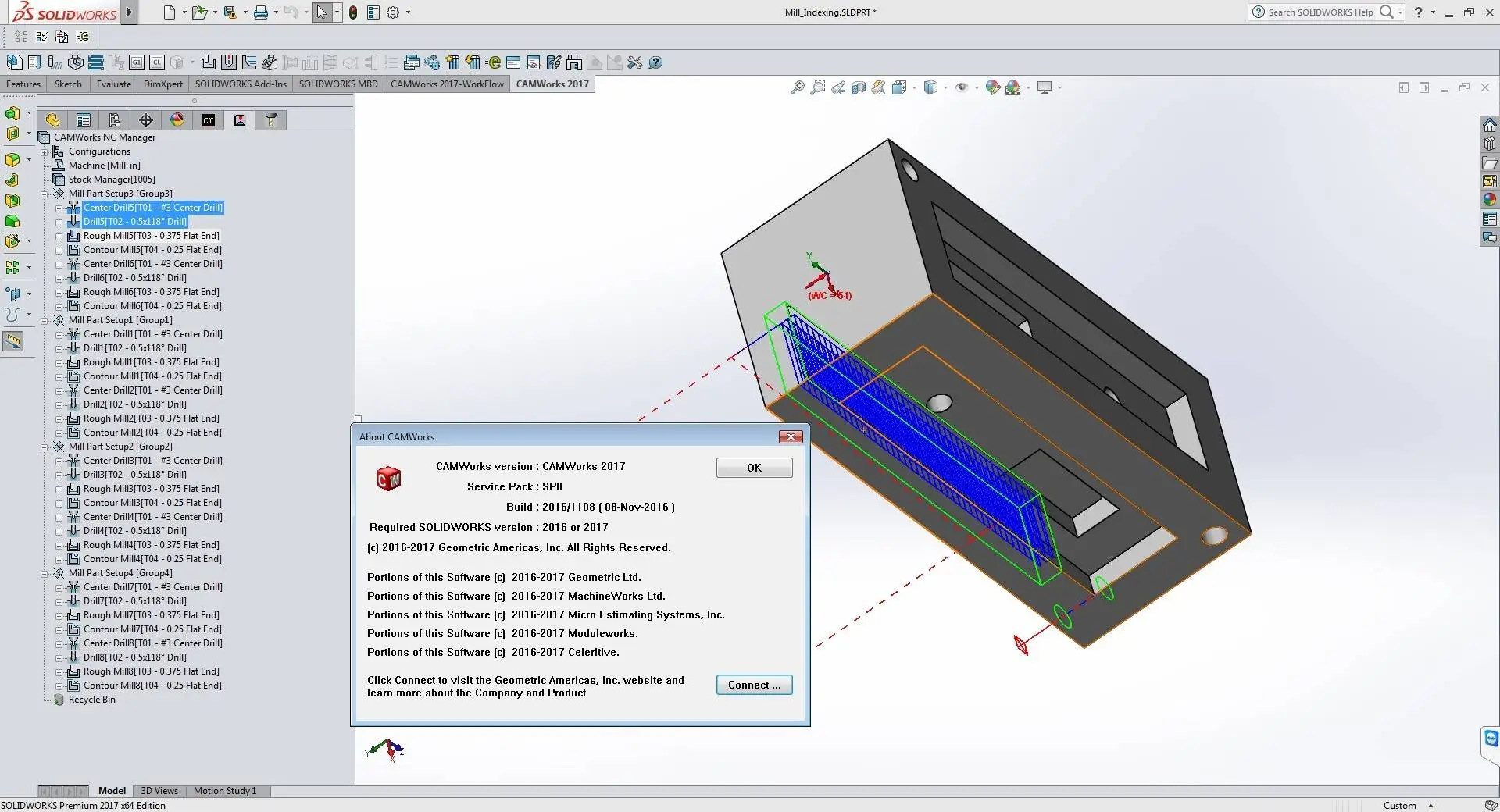
Task: Select Machine [Mill-in] tree item
Action: [105, 166]
